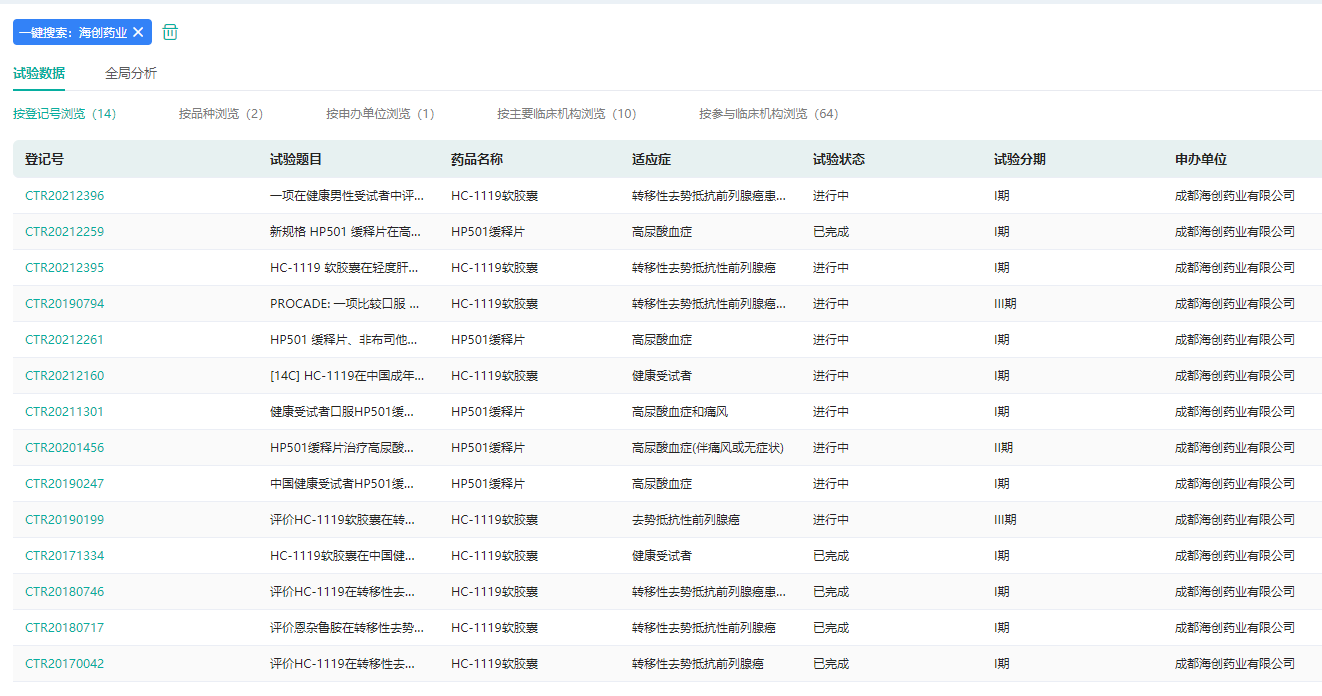Select 按参与临床机构浏览 (64) view

[x=769, y=114]
